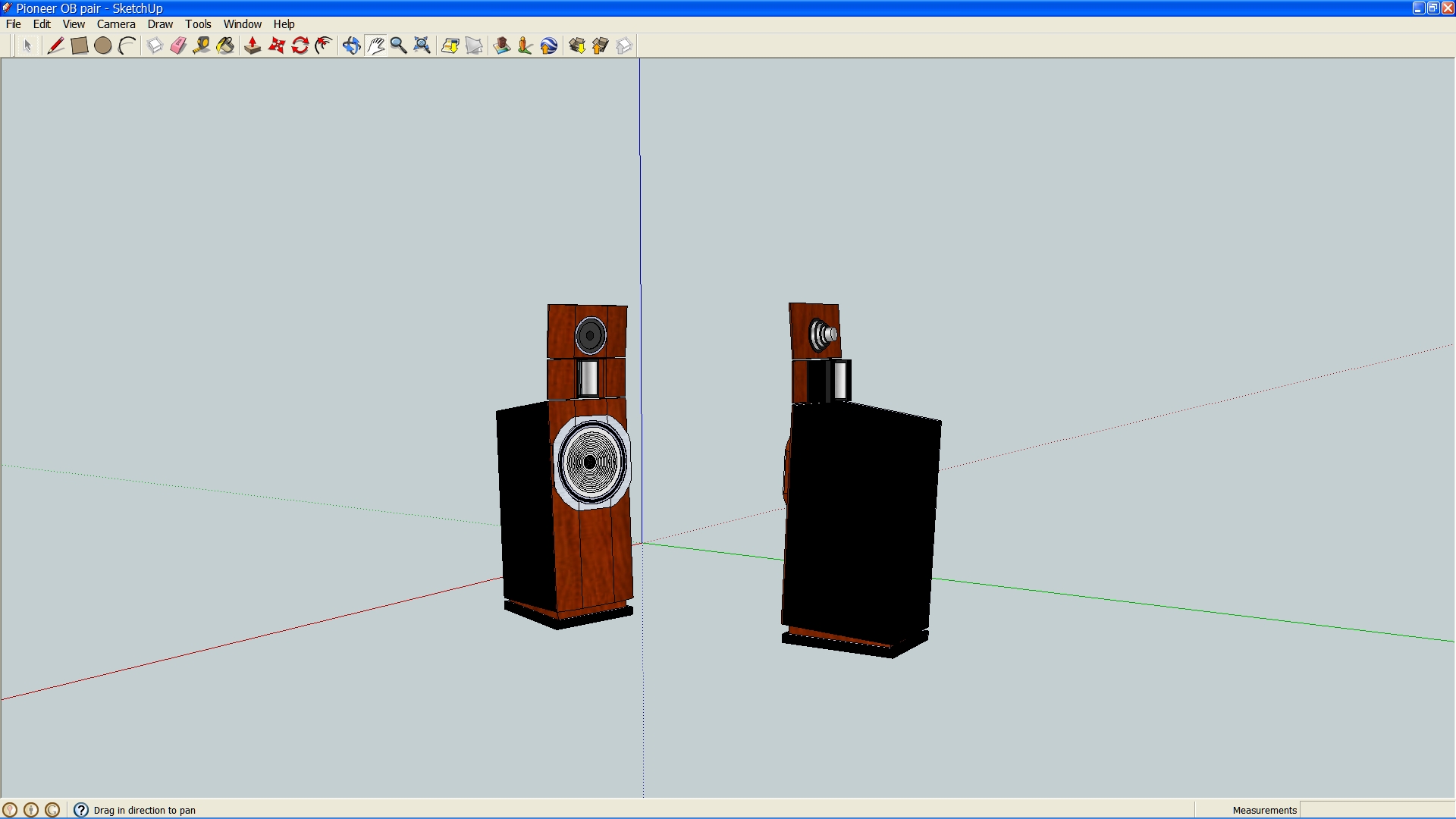Select the Paint Bucket tool
The image size is (1456, 819).
(225, 46)
